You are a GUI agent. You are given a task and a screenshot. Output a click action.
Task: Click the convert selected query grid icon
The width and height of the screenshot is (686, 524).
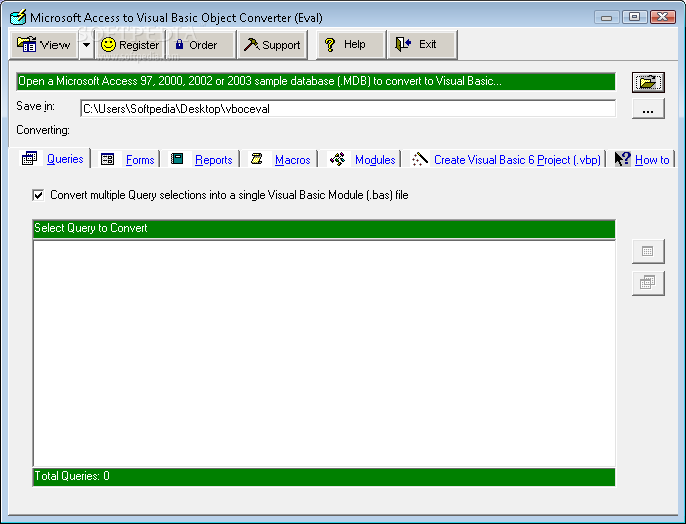coord(648,251)
